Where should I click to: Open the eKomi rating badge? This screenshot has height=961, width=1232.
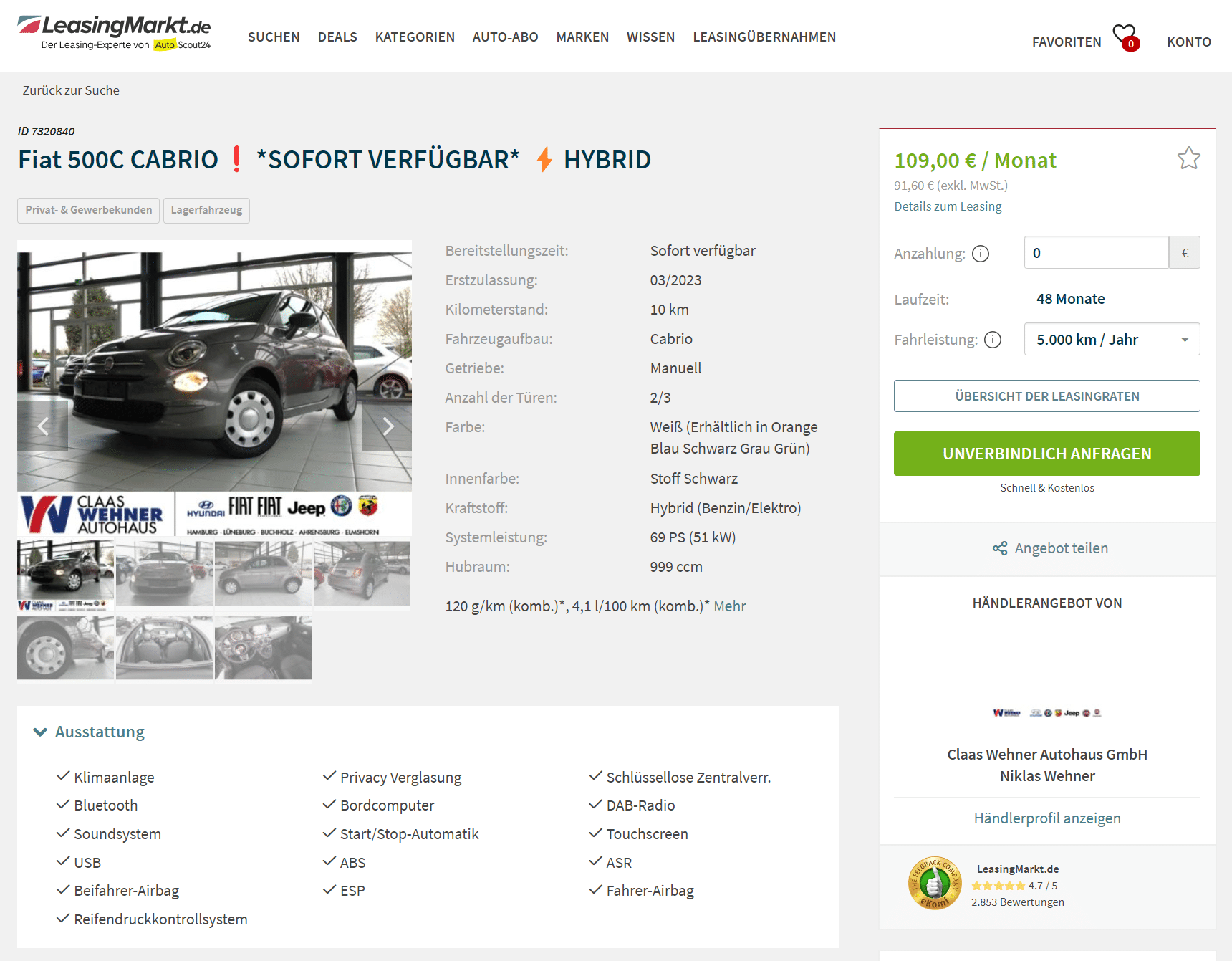coord(935,884)
